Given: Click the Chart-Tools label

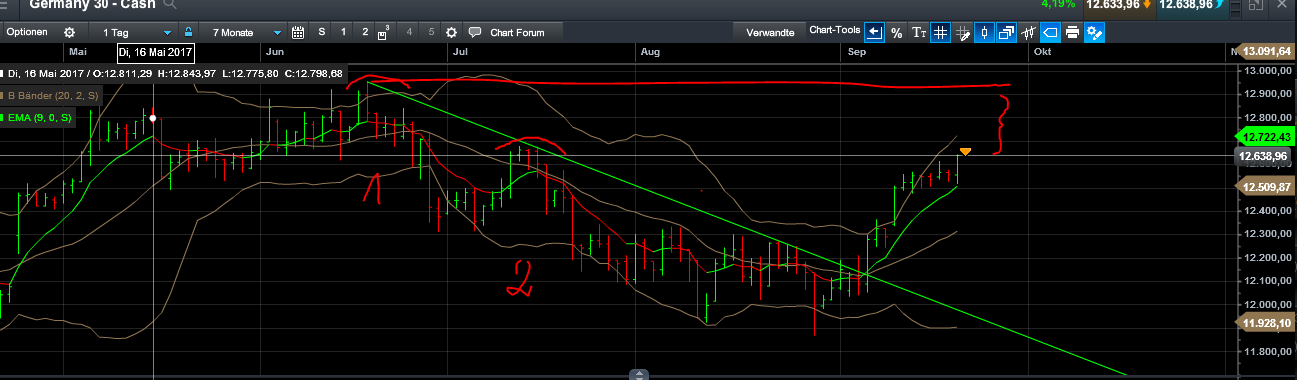Looking at the screenshot, I should click(x=834, y=30).
